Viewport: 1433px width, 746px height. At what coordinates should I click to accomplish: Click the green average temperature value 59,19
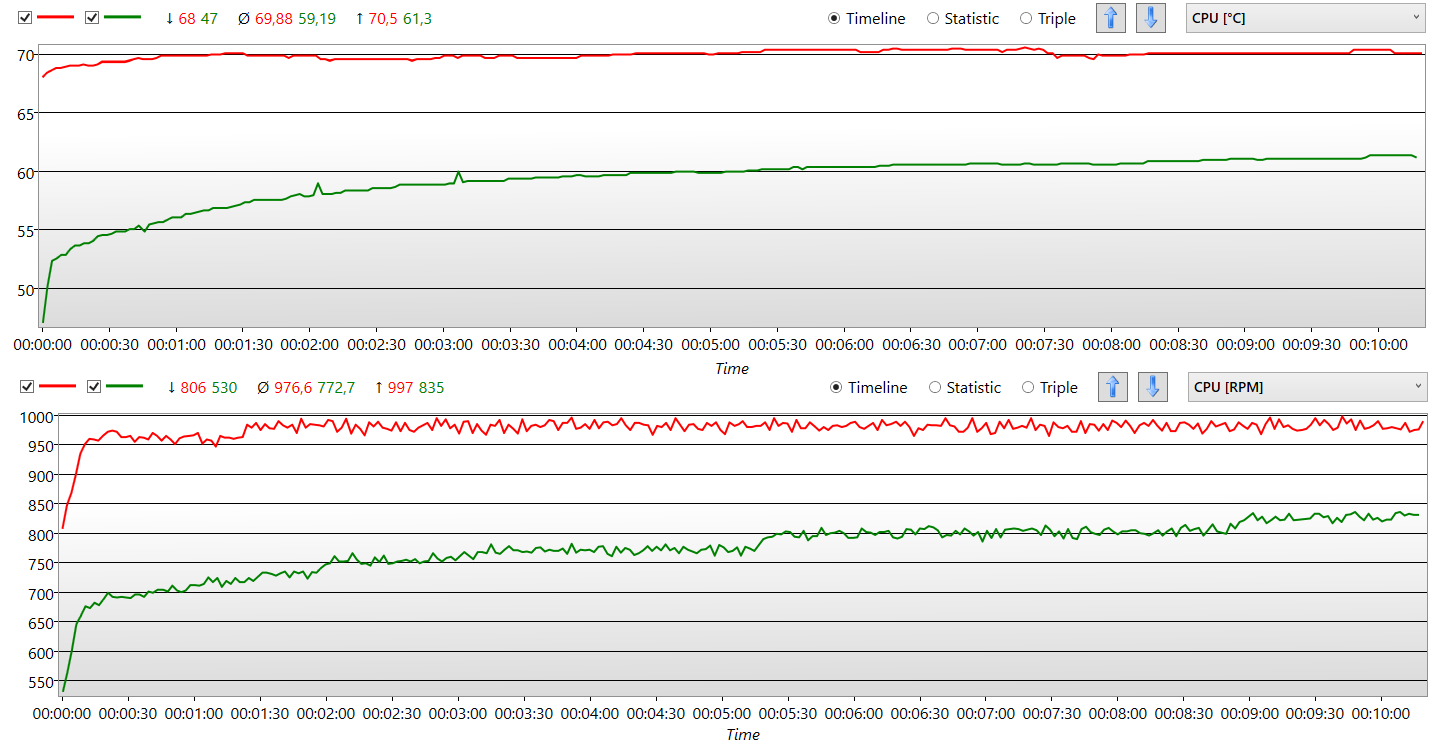[x=317, y=19]
